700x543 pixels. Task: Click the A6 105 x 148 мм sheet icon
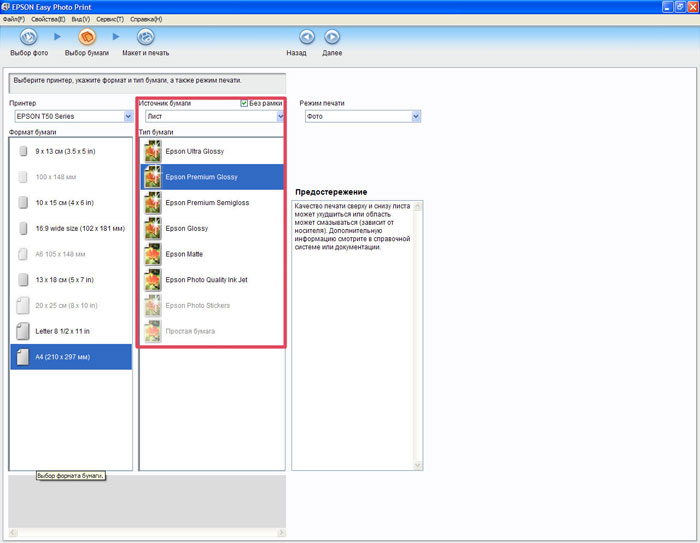click(x=23, y=254)
